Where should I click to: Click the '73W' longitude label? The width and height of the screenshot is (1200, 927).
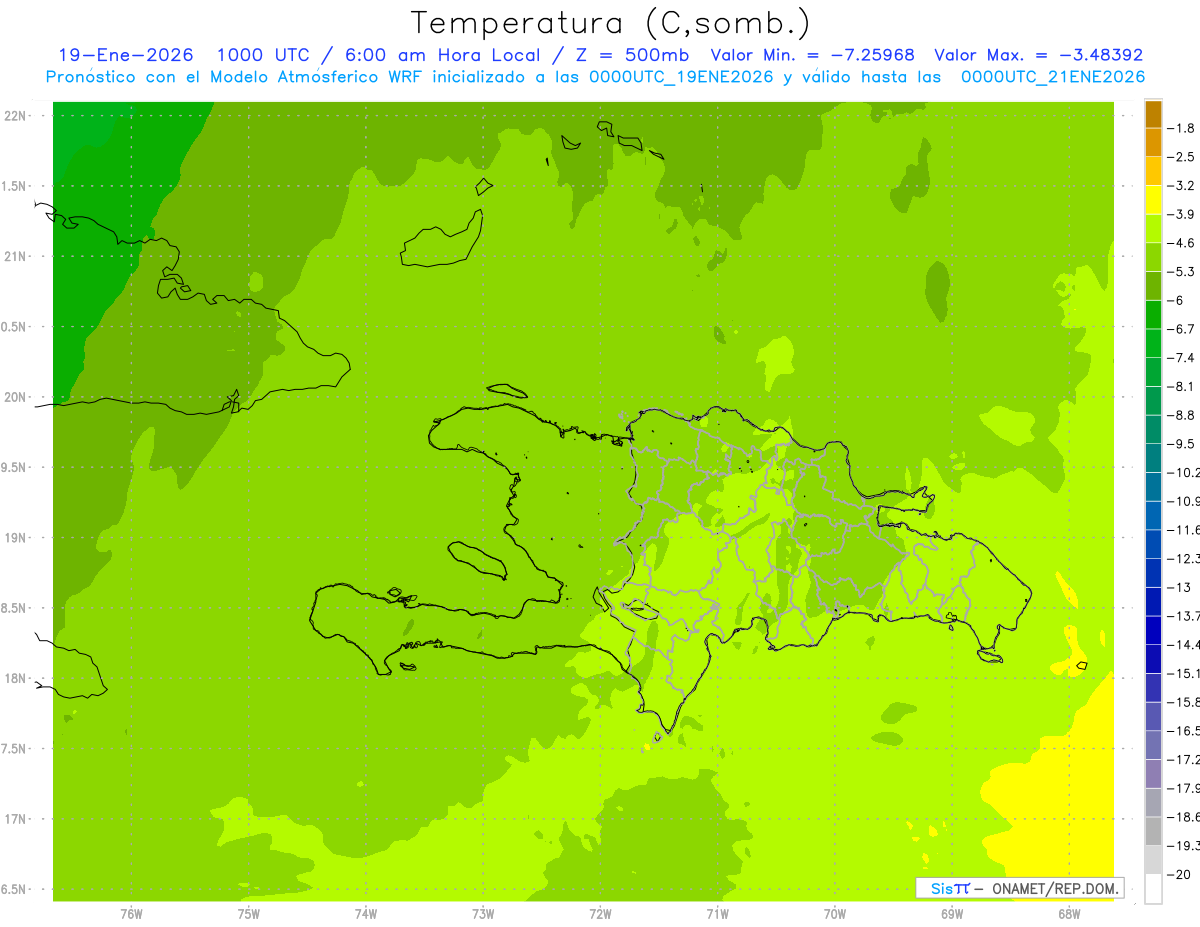[x=483, y=914]
